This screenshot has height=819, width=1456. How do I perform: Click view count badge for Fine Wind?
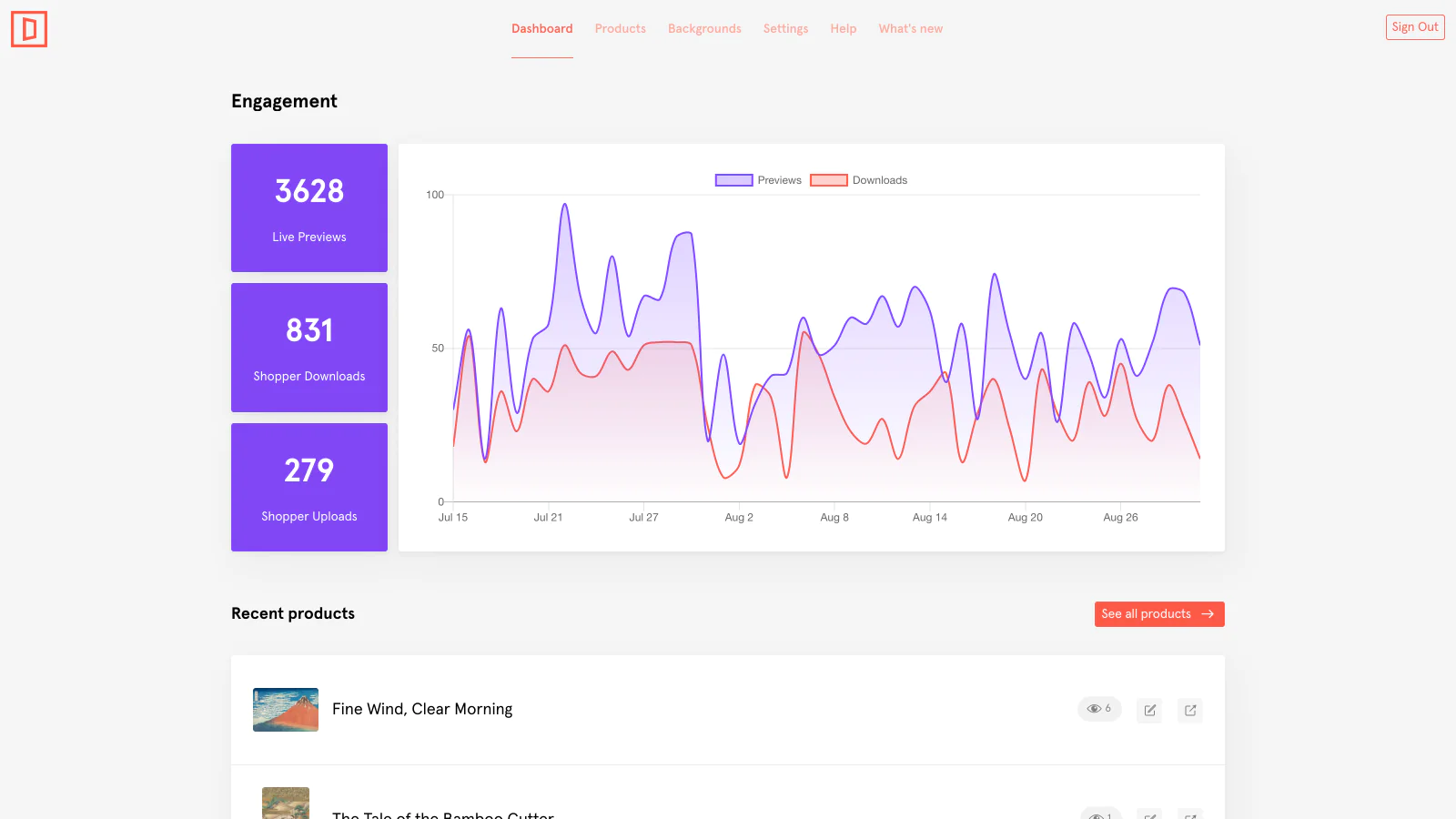(1099, 709)
